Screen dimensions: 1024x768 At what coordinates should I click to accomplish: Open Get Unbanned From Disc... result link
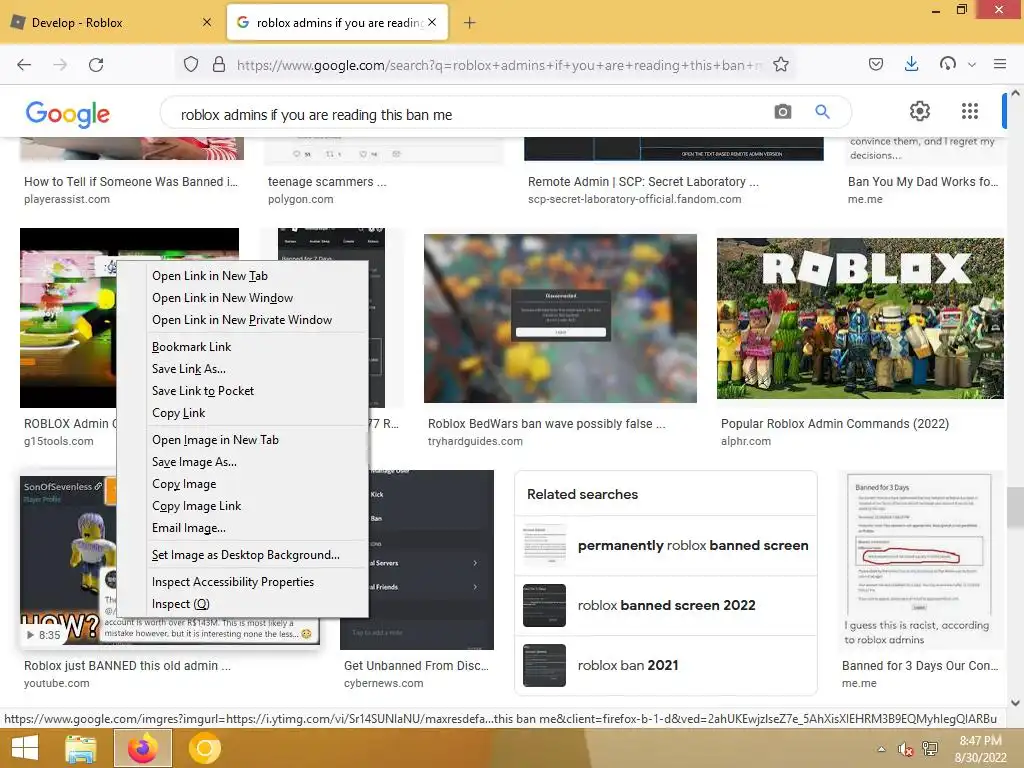(416, 665)
